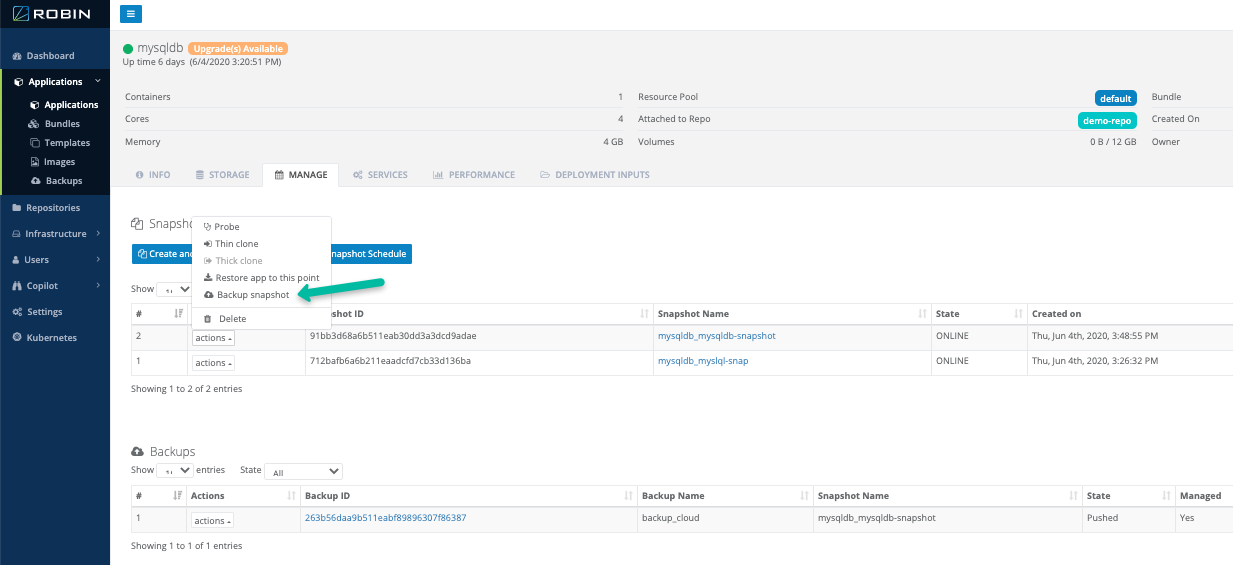Viewport: 1233px width, 565px height.
Task: Click the hamburger menu toggle button
Action: pos(131,14)
